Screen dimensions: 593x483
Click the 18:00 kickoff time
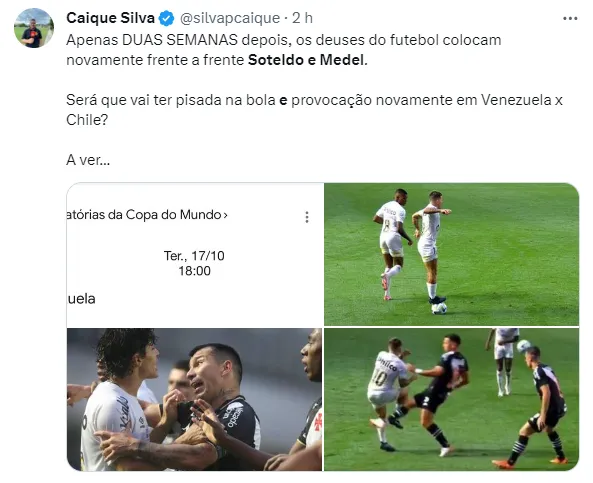coord(194,271)
